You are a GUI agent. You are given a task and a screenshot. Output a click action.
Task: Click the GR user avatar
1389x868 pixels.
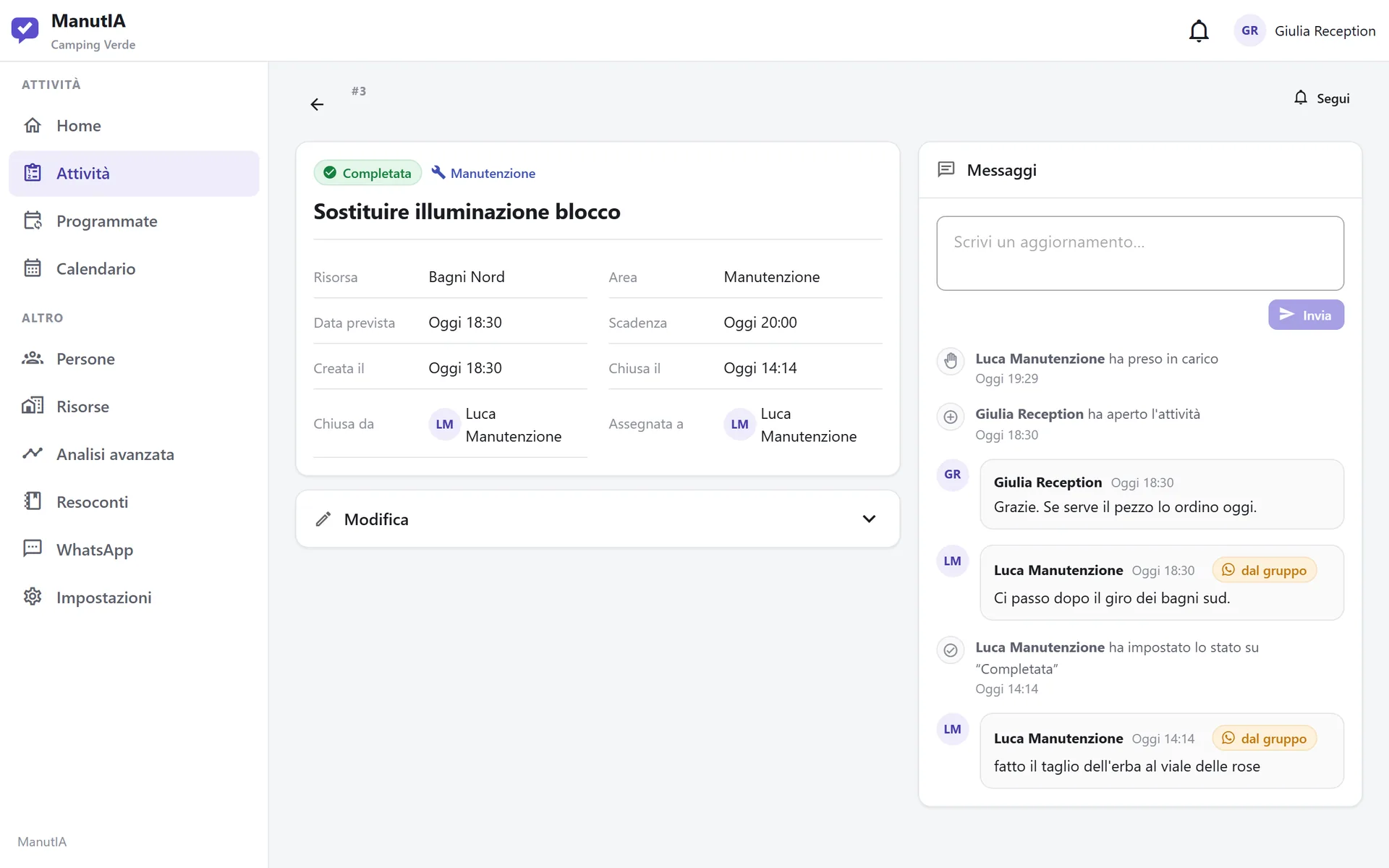[x=1249, y=31]
